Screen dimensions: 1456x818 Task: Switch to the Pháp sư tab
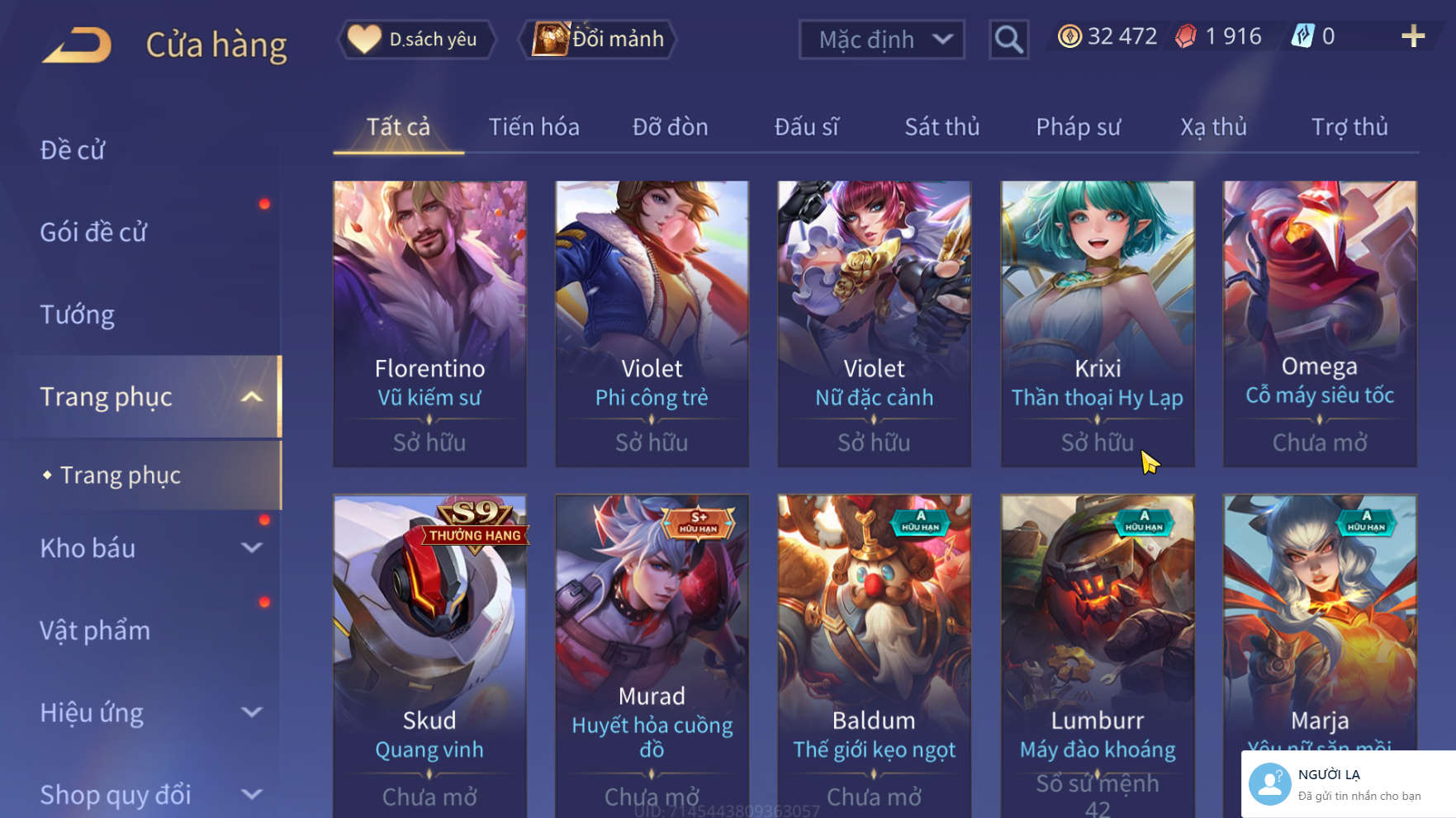click(1078, 127)
